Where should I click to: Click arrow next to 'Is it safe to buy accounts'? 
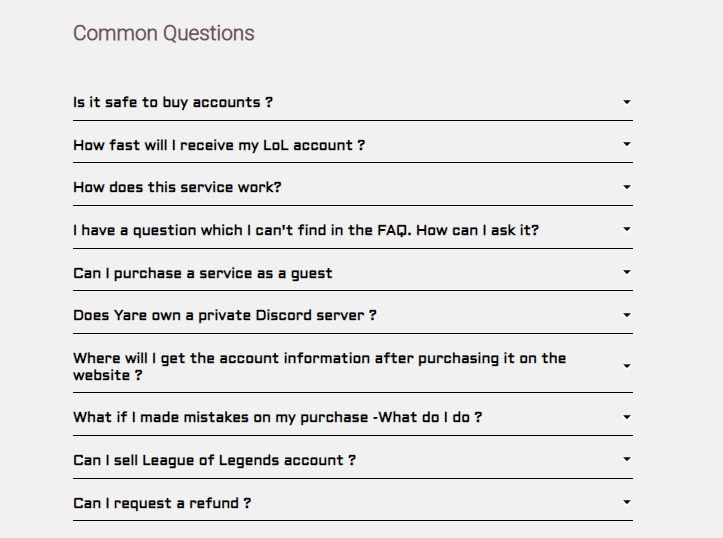tap(627, 102)
